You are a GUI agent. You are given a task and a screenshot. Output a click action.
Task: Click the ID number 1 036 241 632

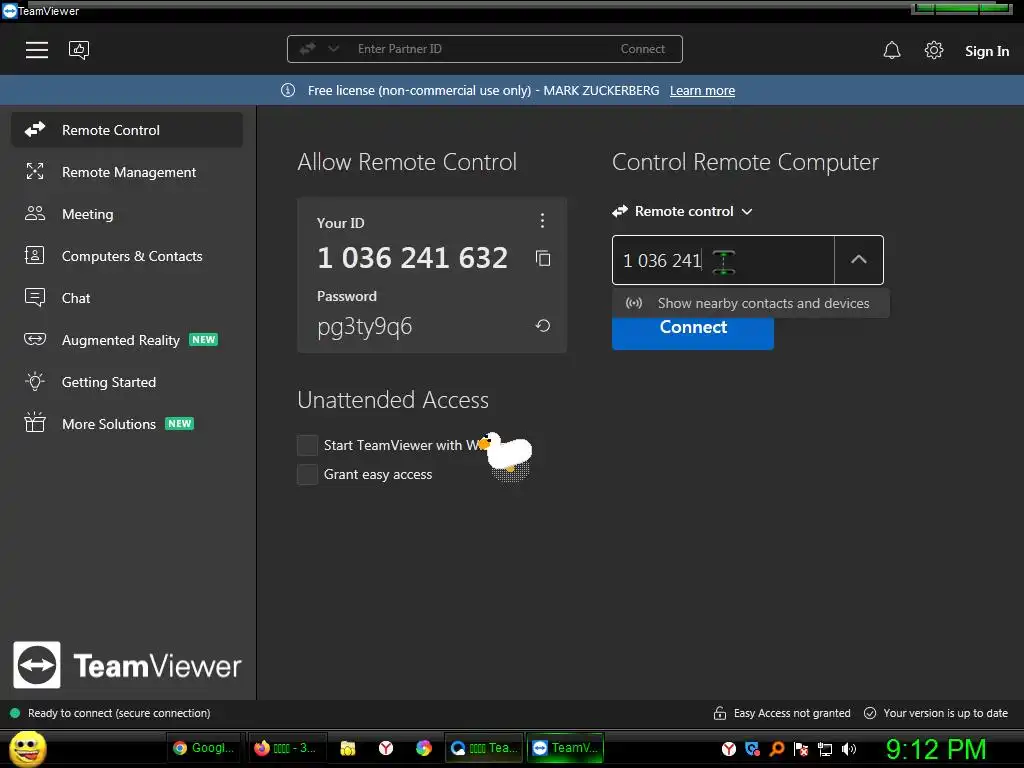coord(412,258)
